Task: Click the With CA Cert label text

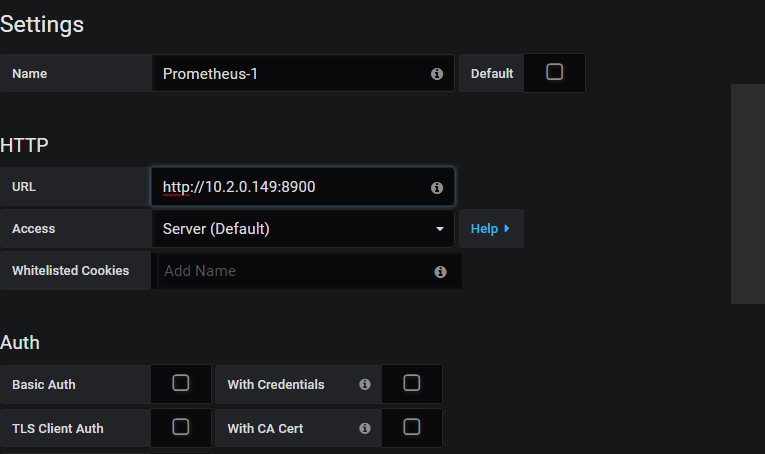Action: pos(265,429)
